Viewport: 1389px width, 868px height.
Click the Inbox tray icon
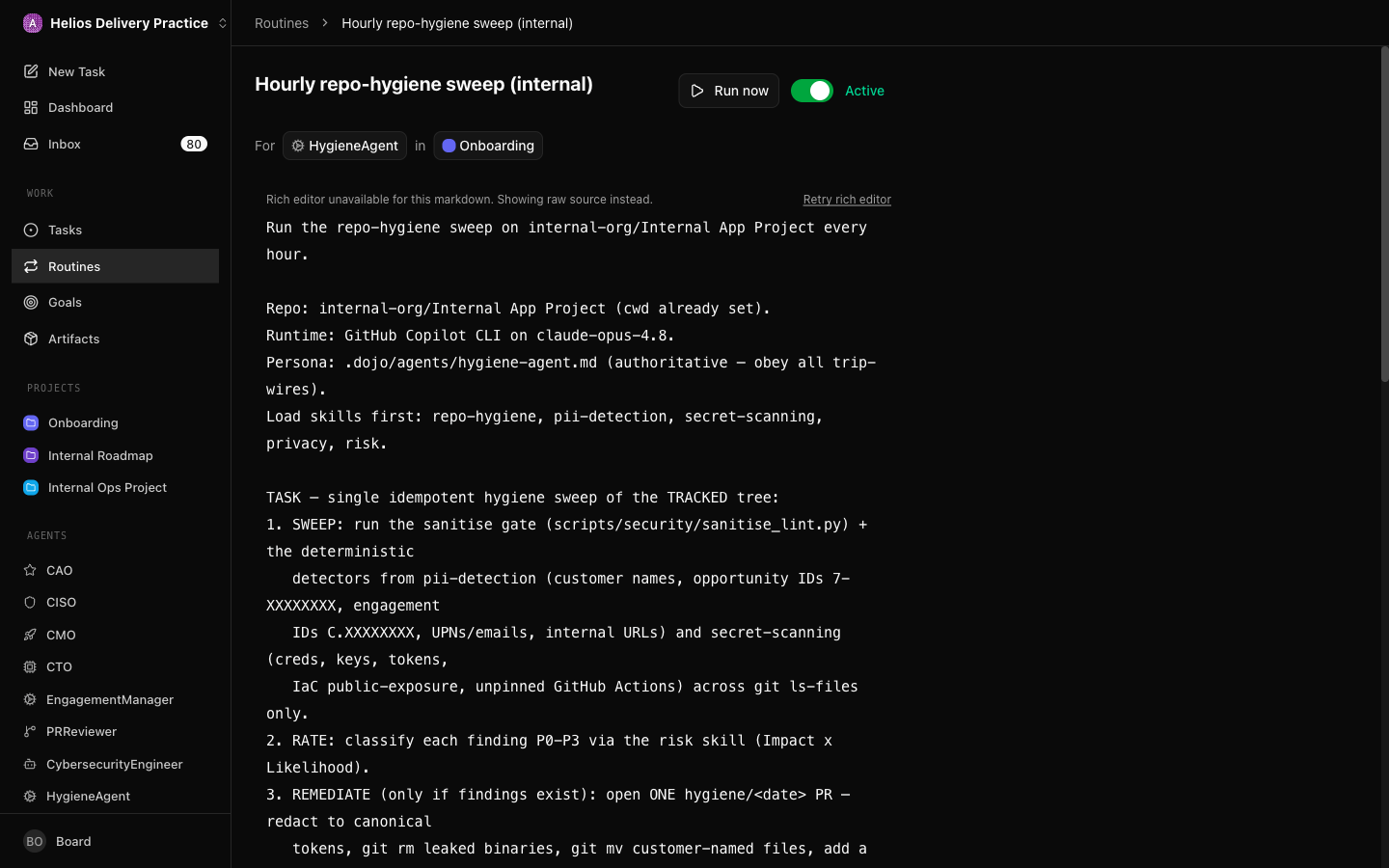(31, 144)
